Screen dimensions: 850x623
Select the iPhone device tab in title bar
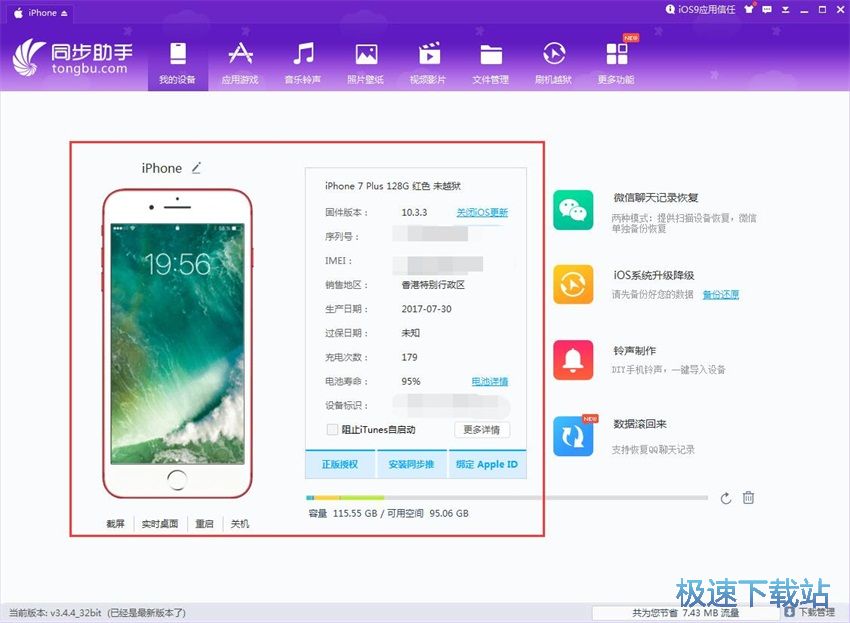[x=41, y=13]
